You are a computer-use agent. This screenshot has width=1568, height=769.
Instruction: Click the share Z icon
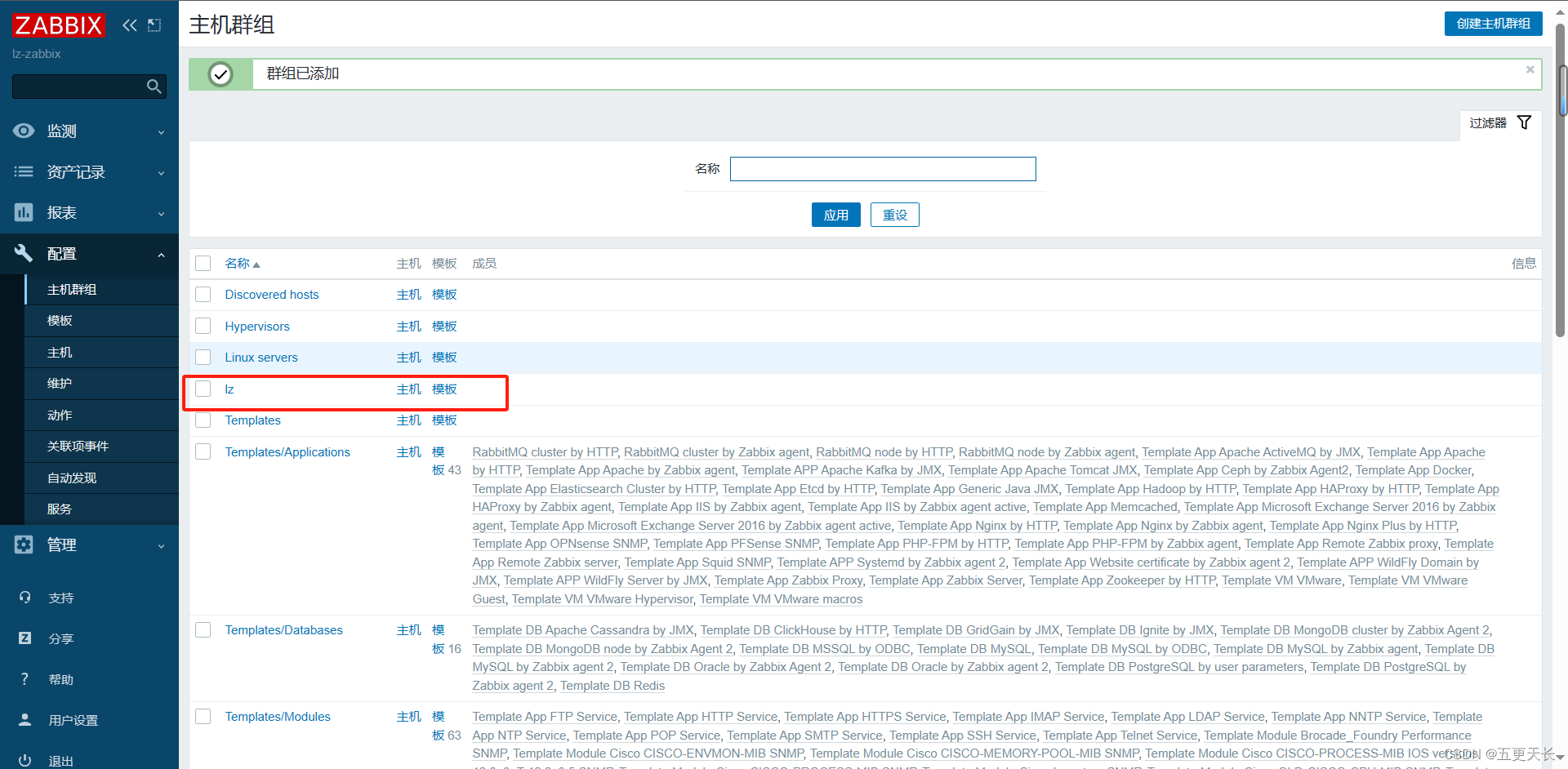tap(25, 638)
